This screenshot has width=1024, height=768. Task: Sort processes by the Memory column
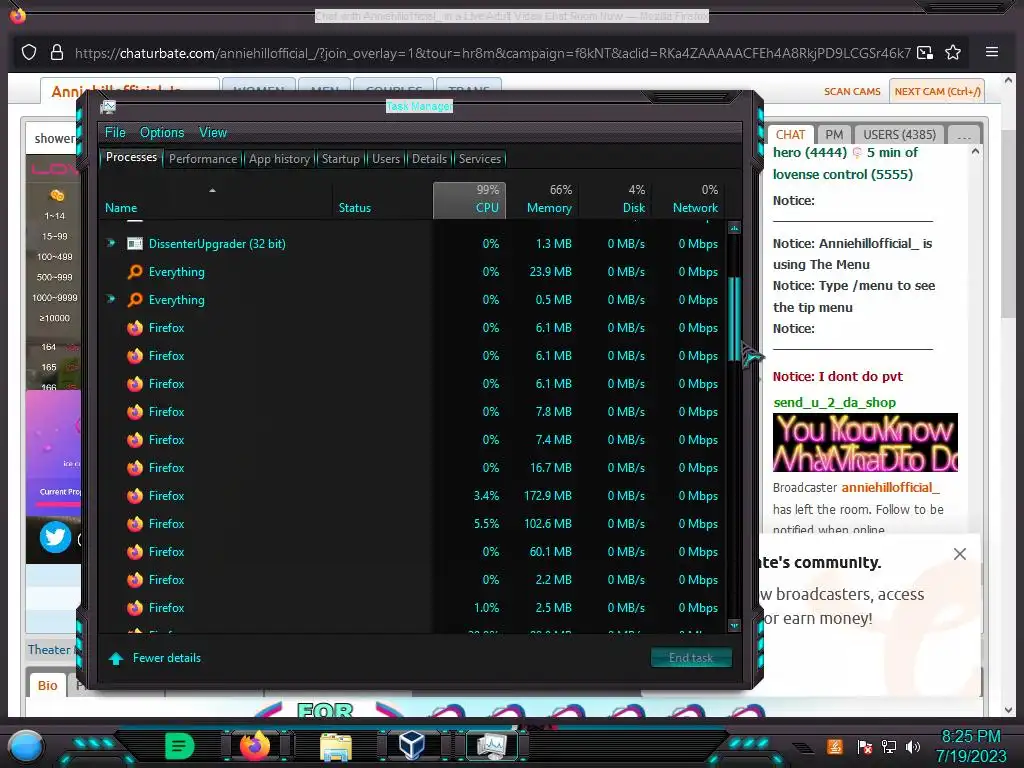coord(543,199)
